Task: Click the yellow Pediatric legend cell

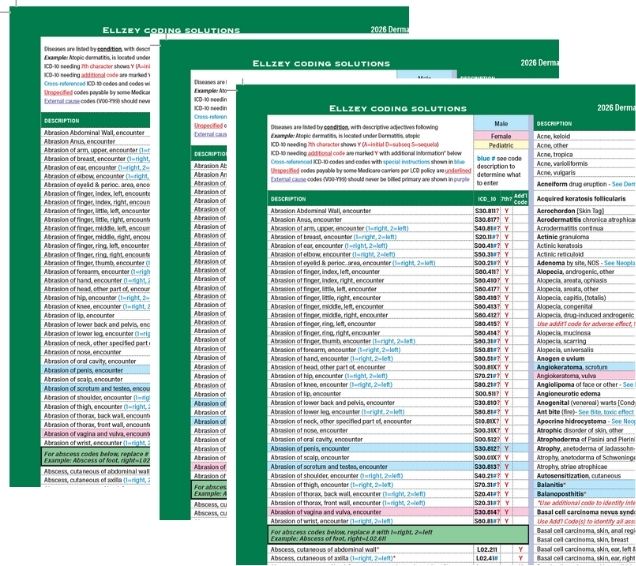Action: coord(495,144)
